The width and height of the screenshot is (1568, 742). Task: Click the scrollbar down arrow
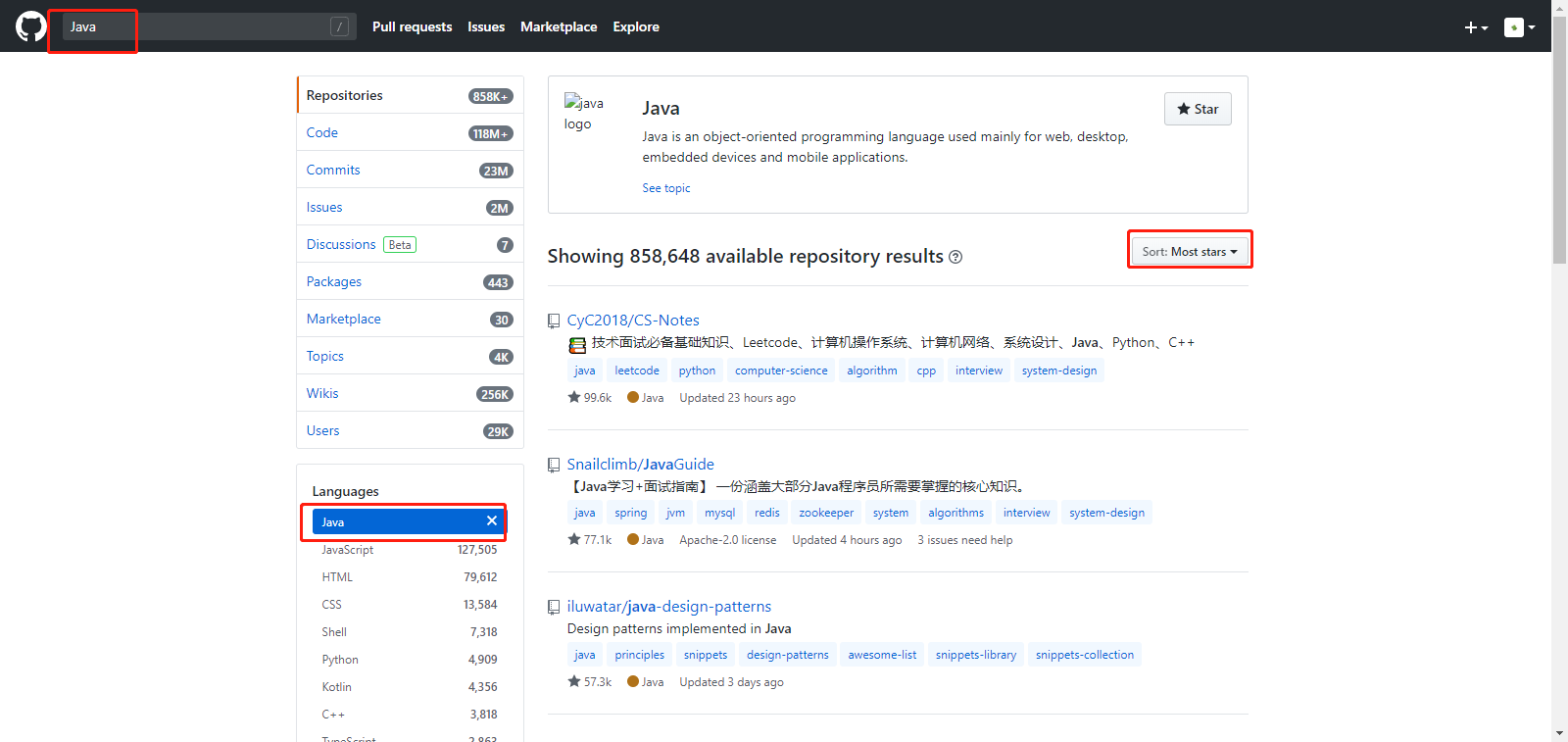click(x=1559, y=734)
